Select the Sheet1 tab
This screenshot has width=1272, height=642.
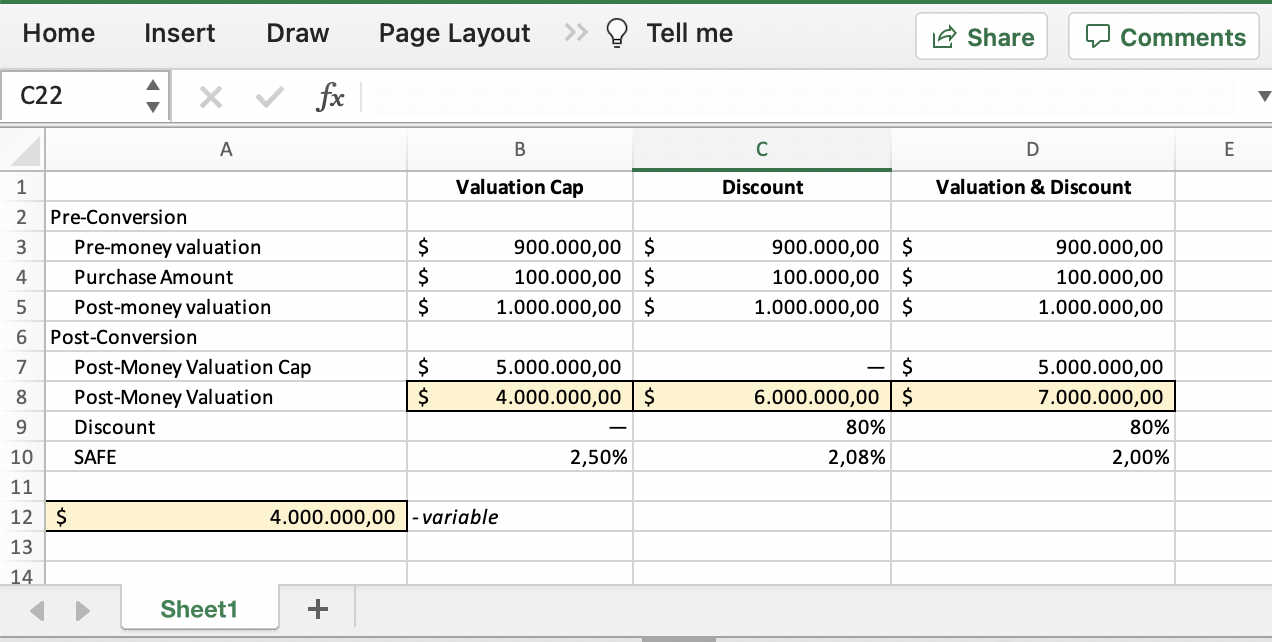(x=199, y=609)
